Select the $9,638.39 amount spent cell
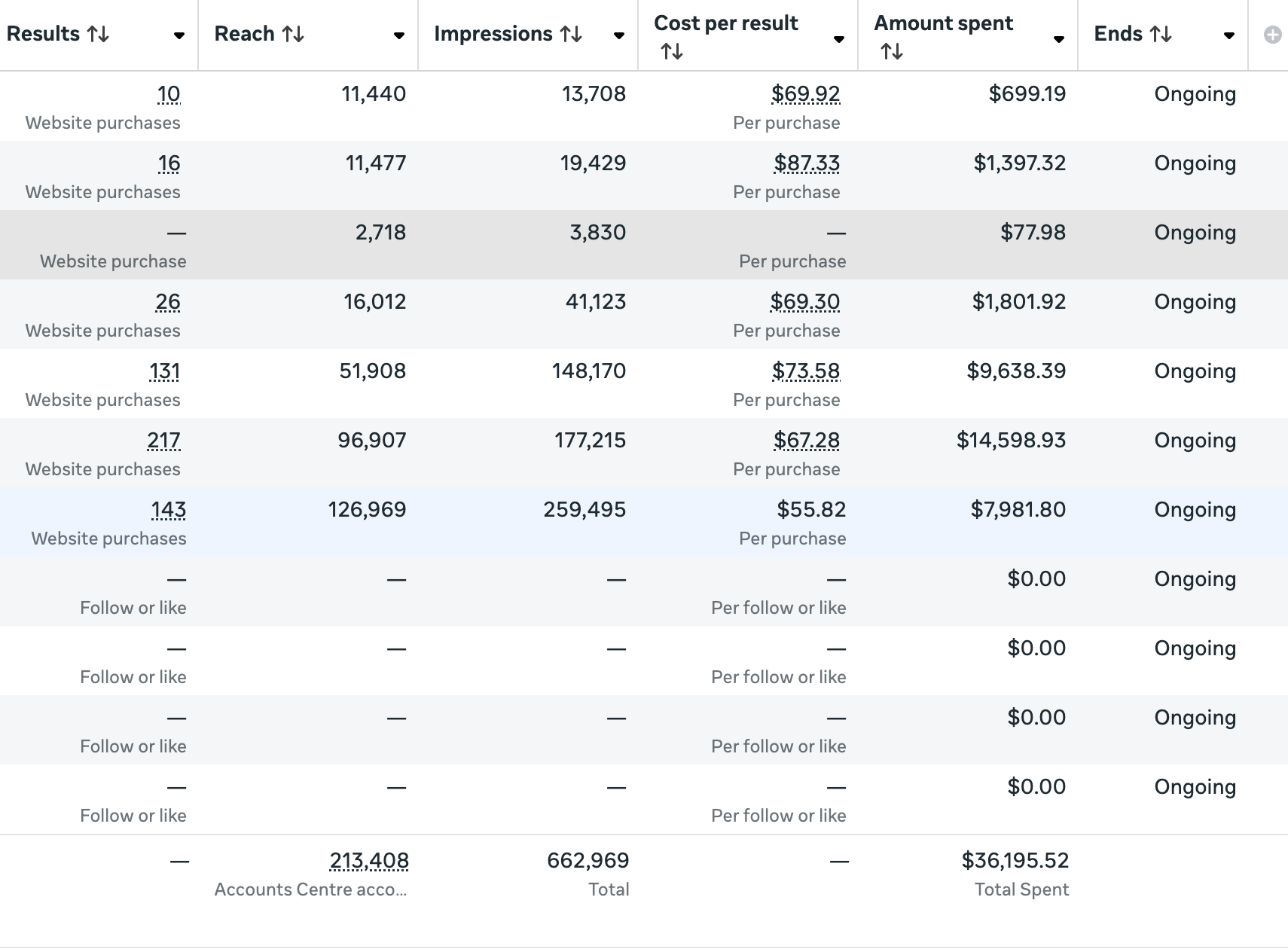 pos(1016,371)
